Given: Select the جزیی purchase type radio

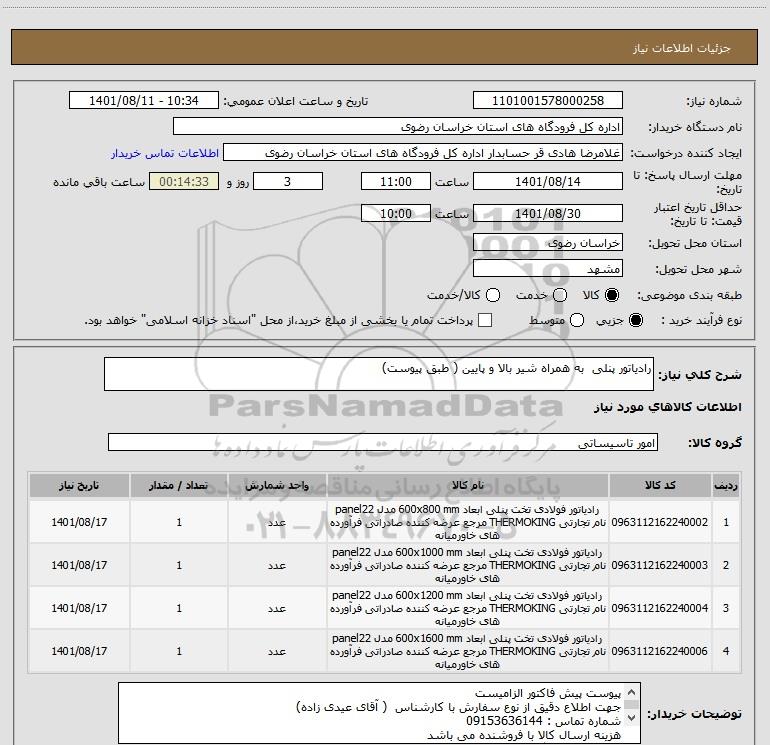Looking at the screenshot, I should click(635, 320).
